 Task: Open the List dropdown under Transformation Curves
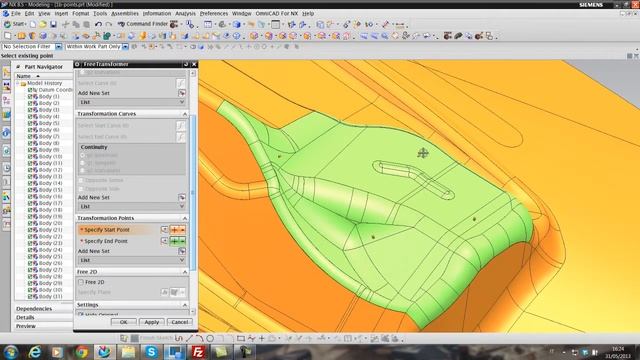132,207
